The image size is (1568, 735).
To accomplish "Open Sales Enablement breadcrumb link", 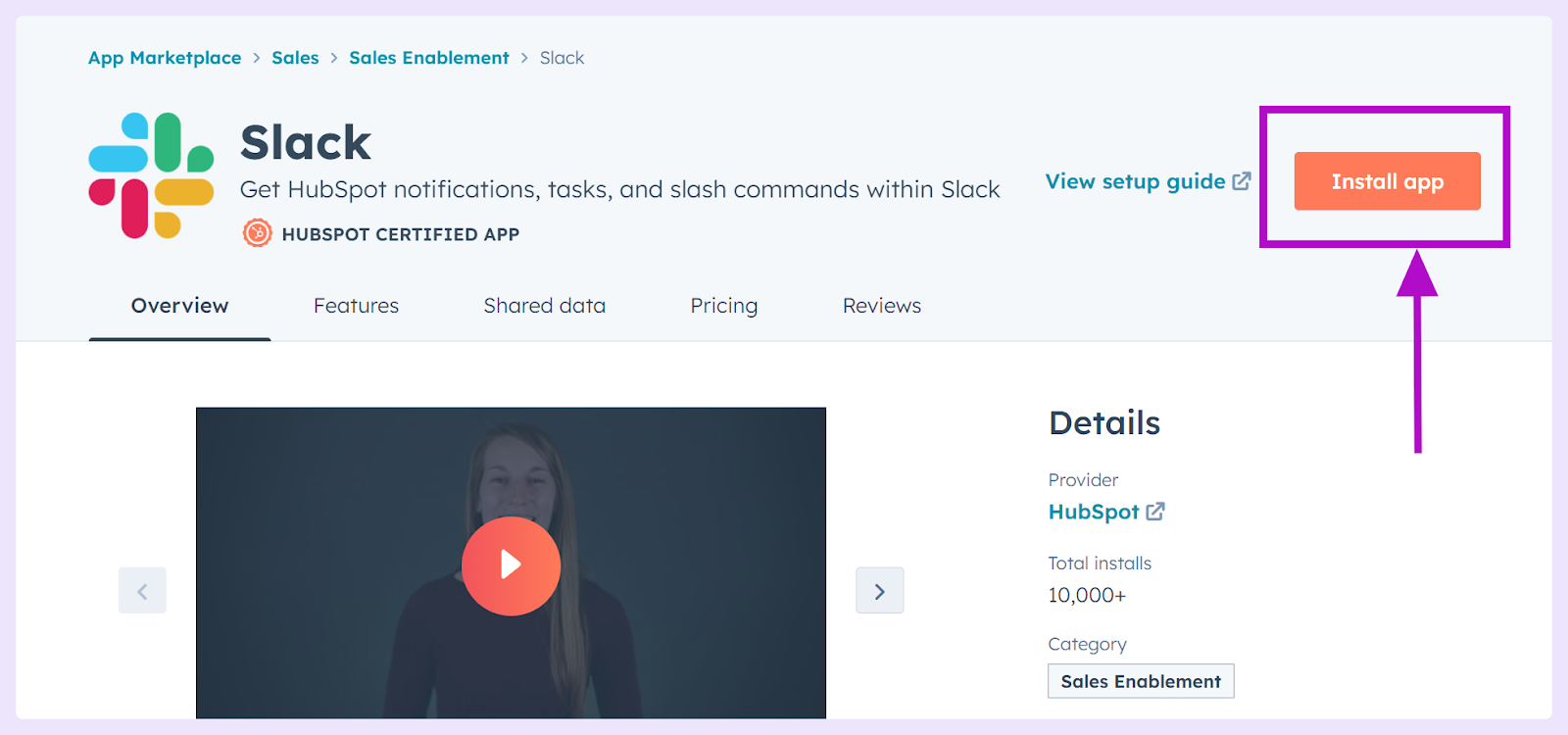I will [429, 58].
